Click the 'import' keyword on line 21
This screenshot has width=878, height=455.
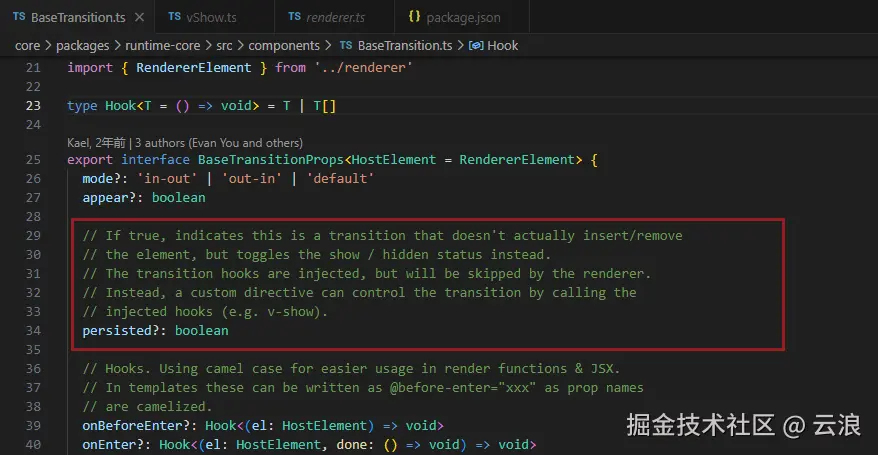point(90,68)
